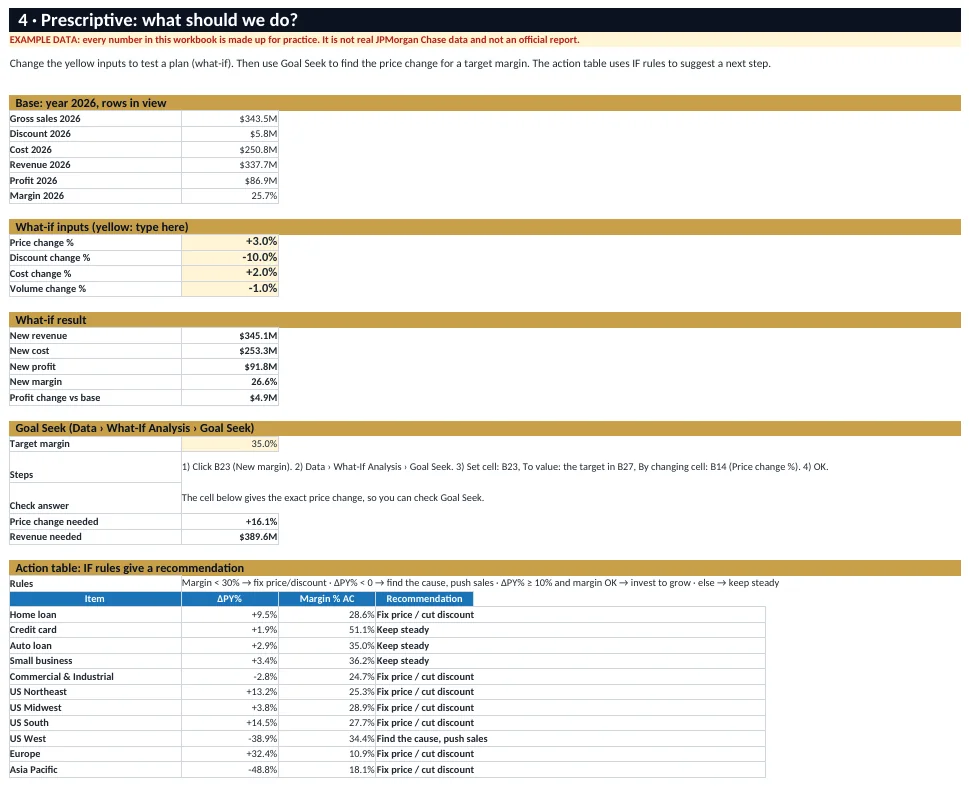Click the New margin value 26.6%
The width and height of the screenshot is (969, 786).
tap(230, 382)
